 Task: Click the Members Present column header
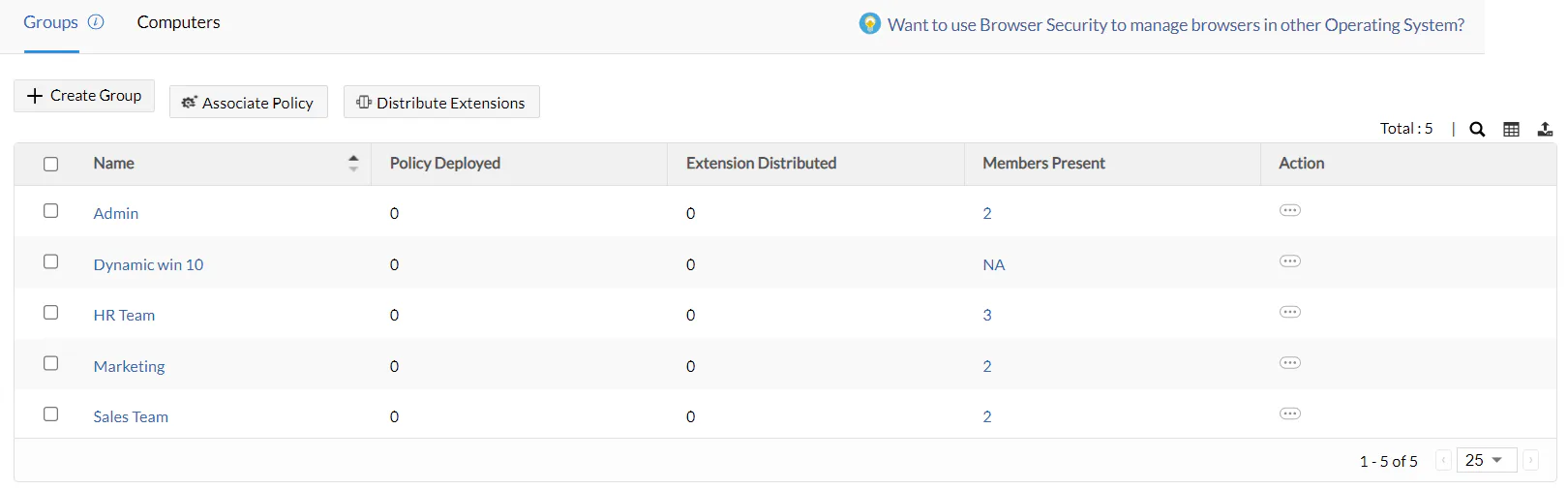click(1043, 164)
